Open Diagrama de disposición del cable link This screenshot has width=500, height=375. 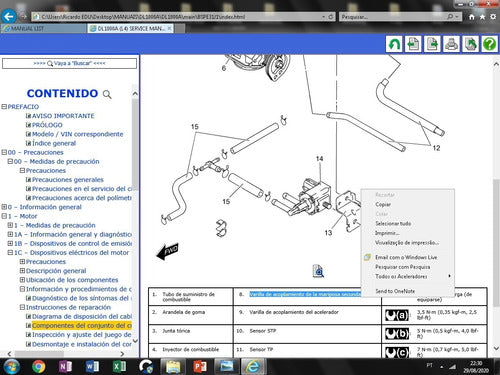pos(82,316)
